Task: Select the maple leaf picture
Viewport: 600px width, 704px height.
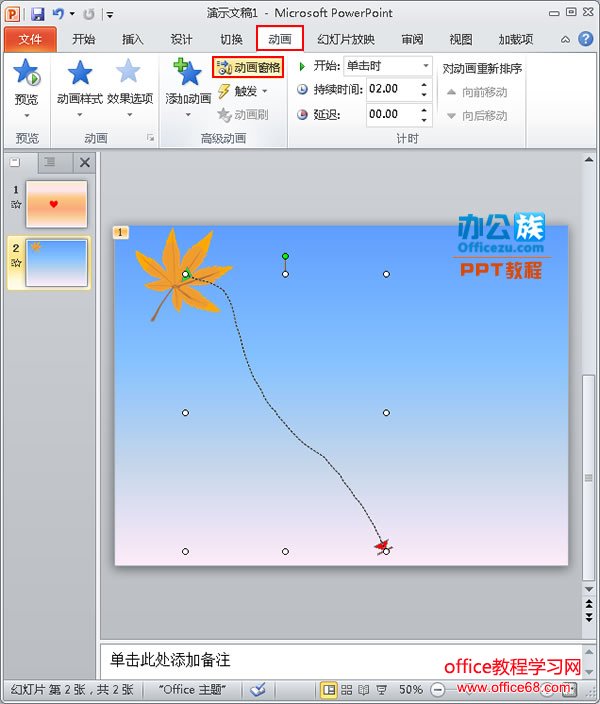Action: point(183,274)
